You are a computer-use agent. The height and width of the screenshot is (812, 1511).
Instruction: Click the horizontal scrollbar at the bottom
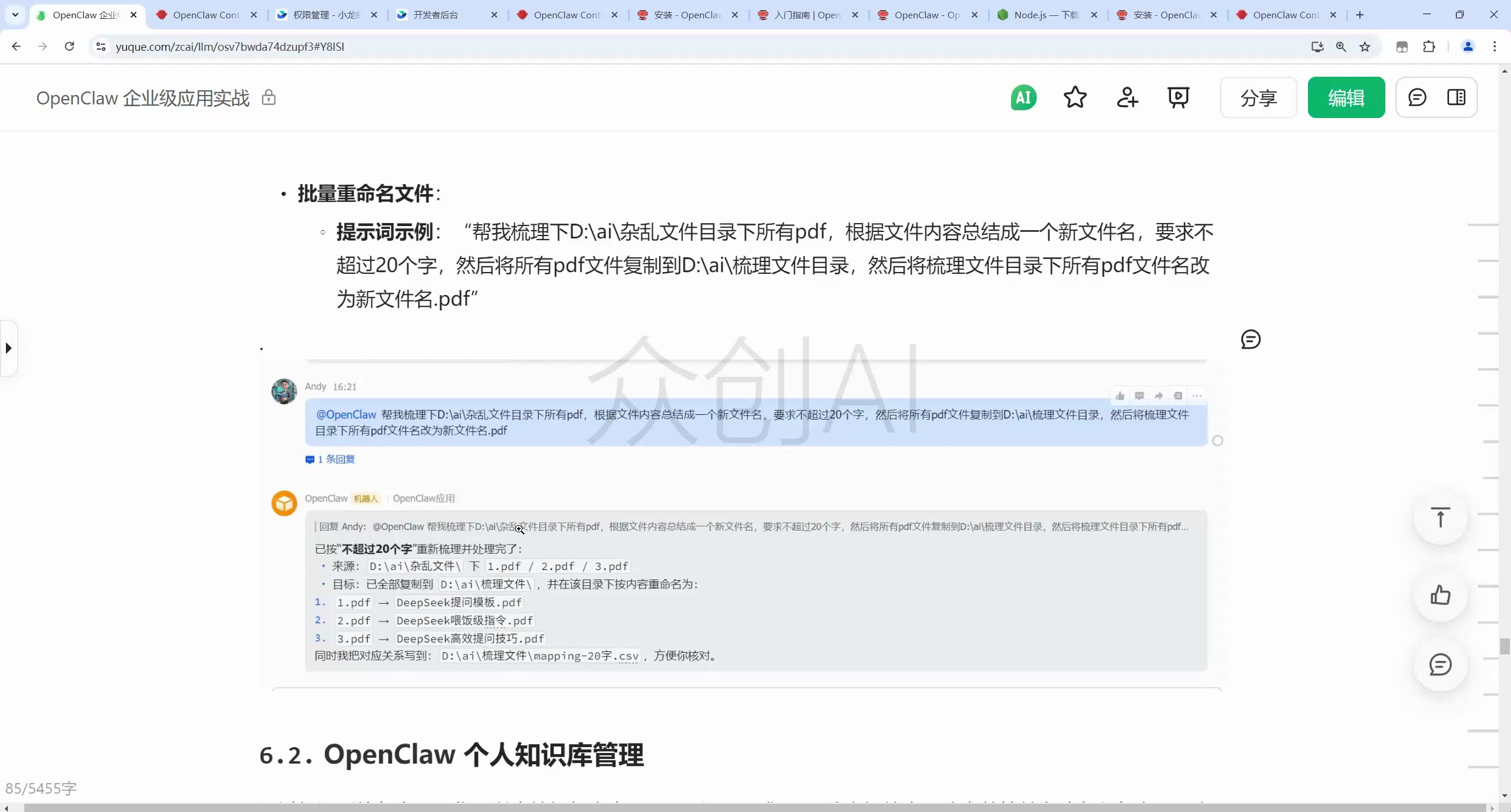click(755, 807)
